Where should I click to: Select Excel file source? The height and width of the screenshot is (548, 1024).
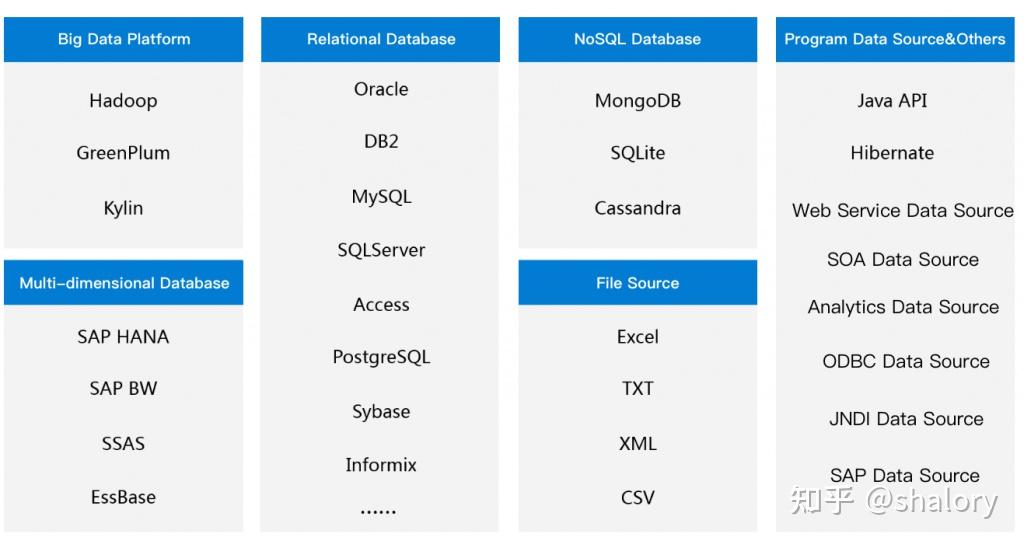[637, 337]
